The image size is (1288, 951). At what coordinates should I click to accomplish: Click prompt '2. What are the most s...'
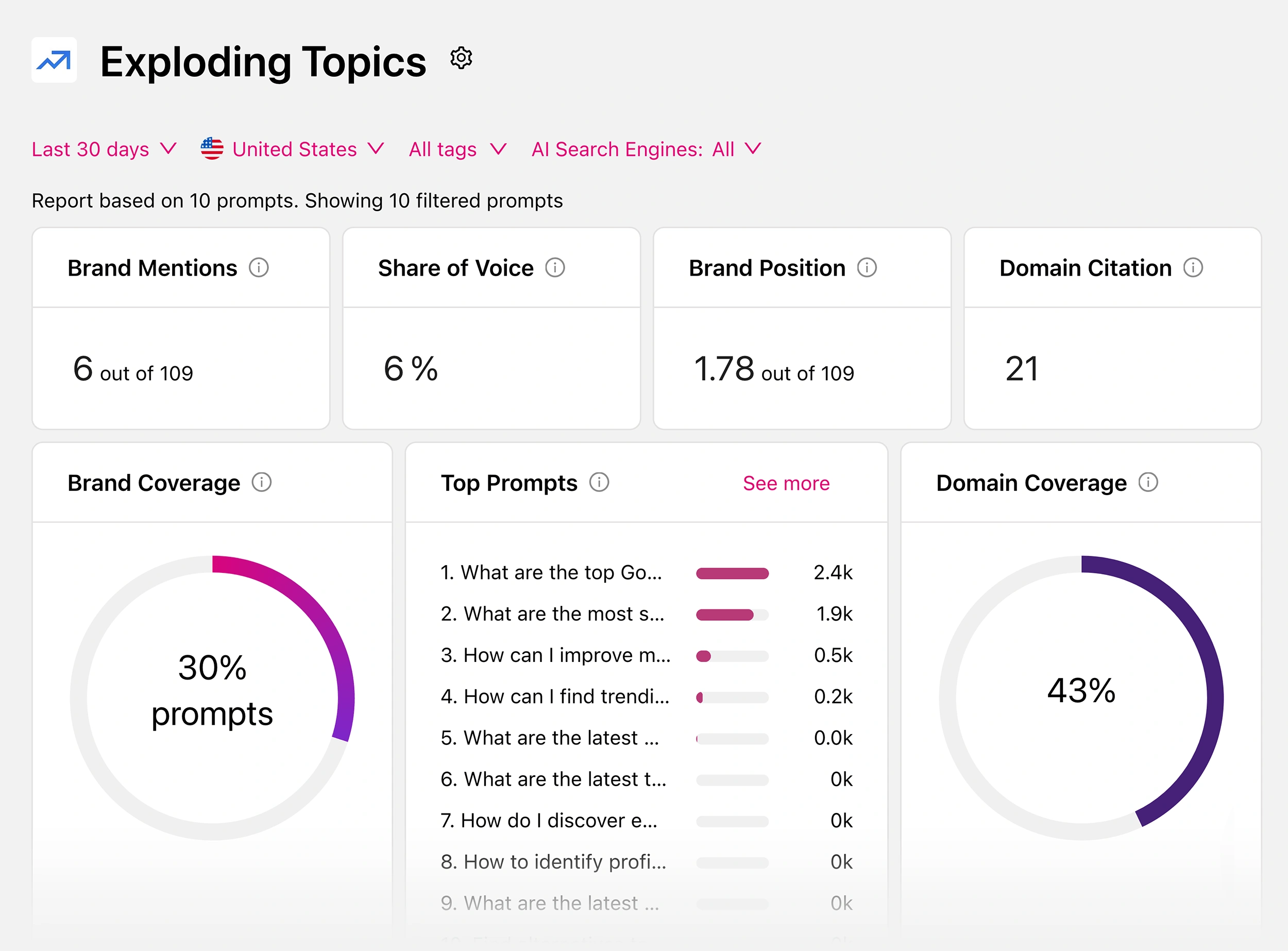[x=552, y=614]
